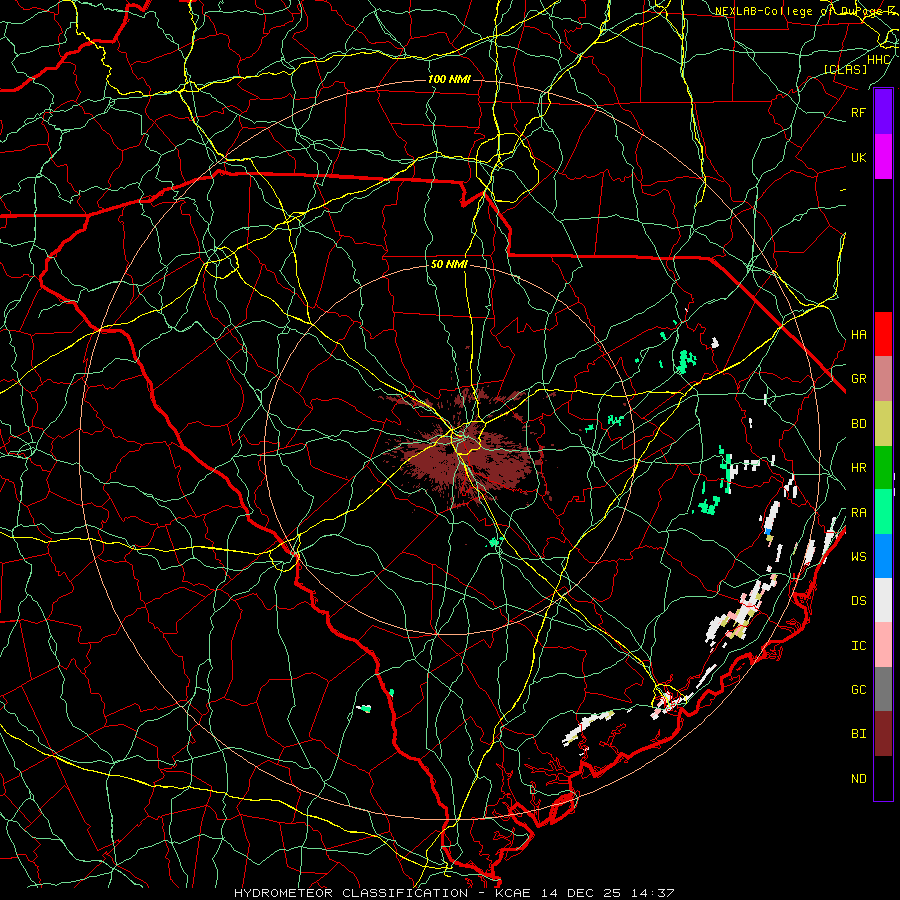
Task: Select the gray GC legend color swatch
Action: click(883, 689)
